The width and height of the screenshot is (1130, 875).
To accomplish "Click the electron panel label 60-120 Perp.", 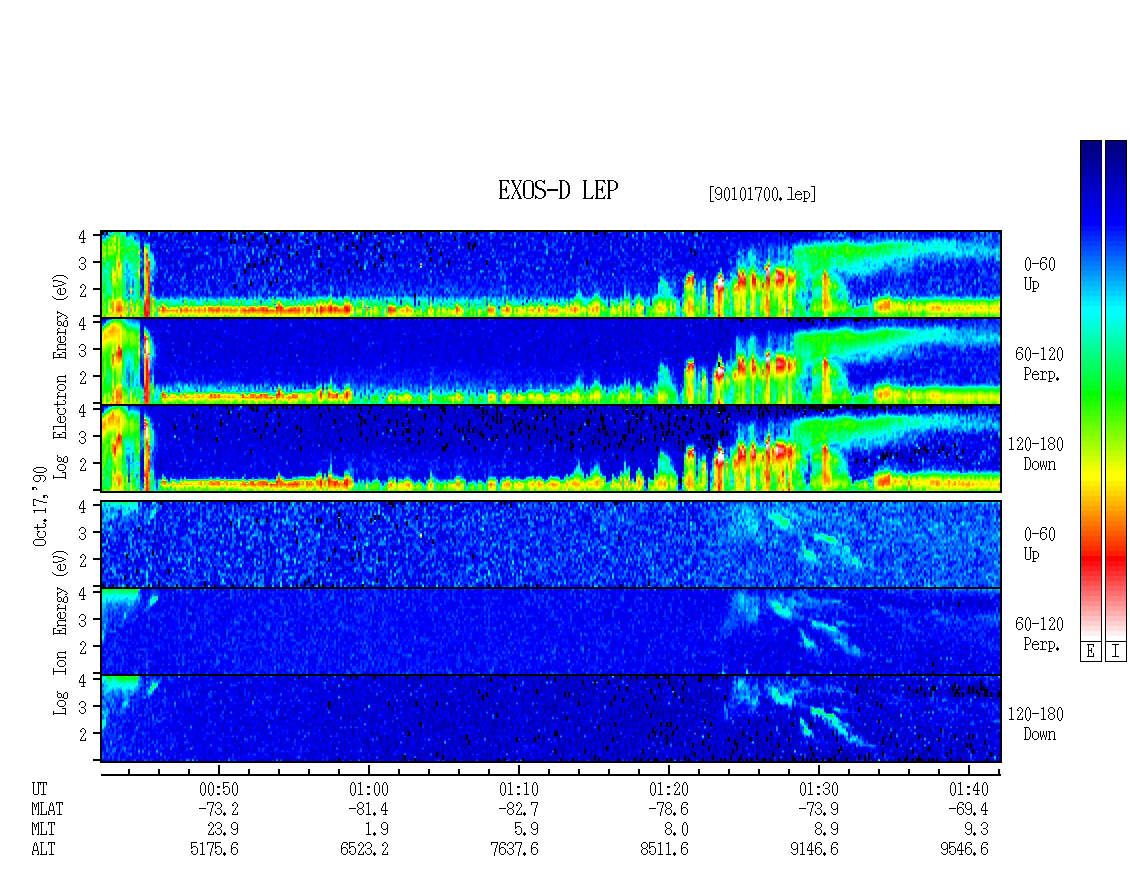I will [x=1039, y=365].
